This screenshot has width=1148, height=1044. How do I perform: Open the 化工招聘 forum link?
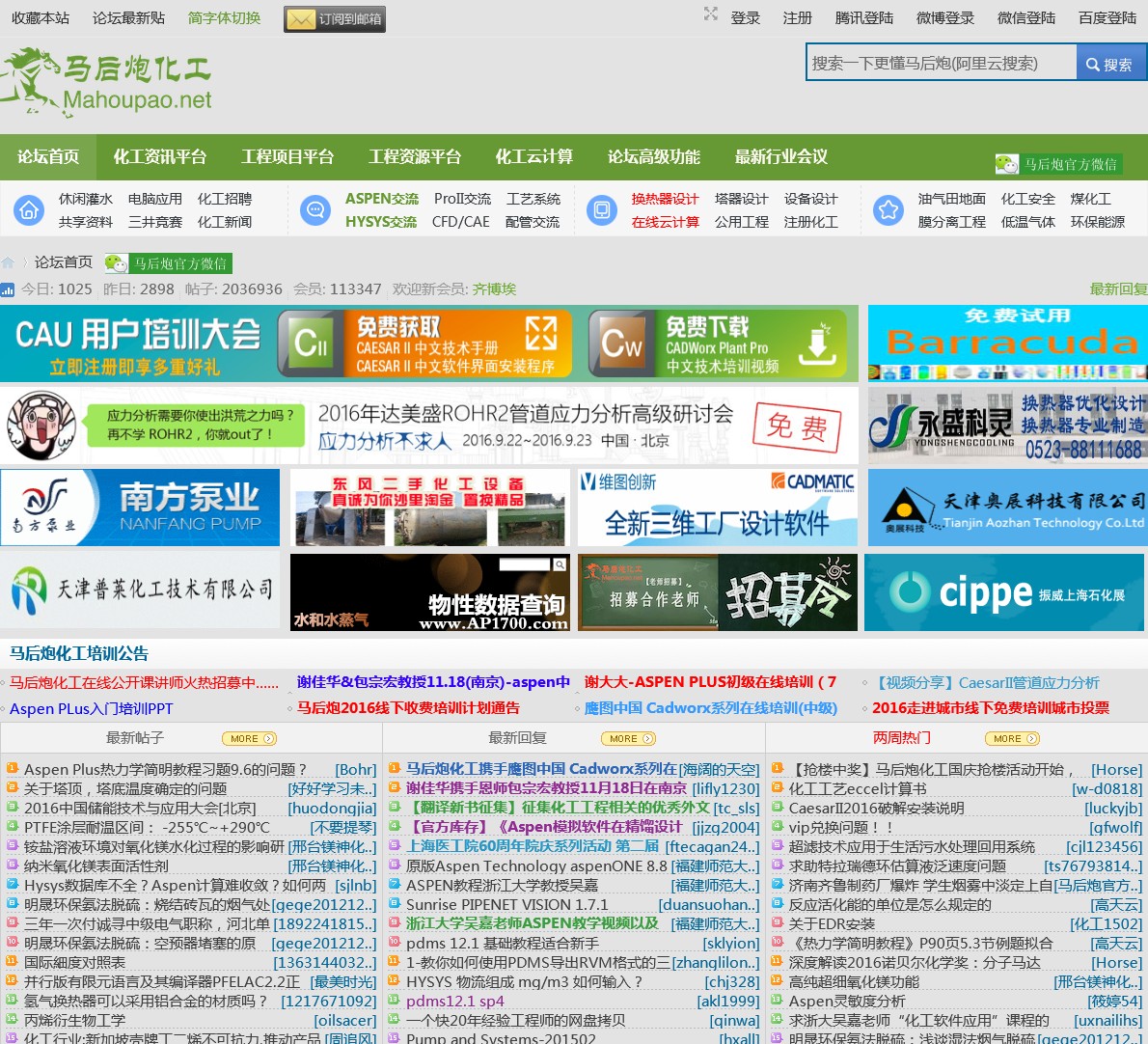[x=225, y=199]
